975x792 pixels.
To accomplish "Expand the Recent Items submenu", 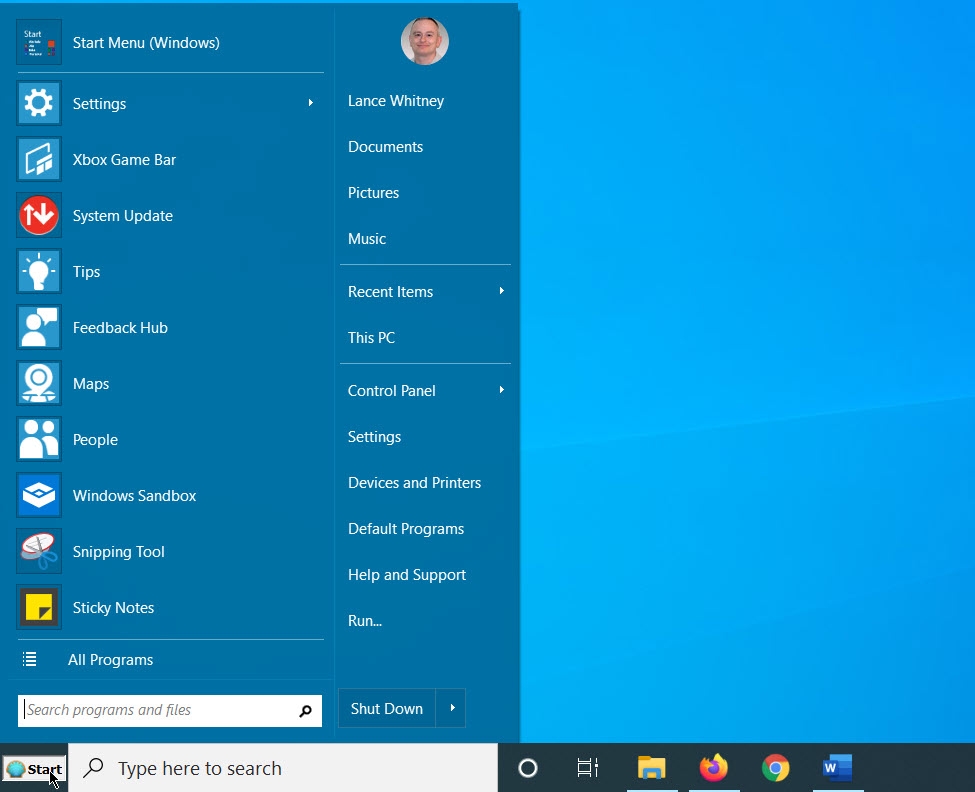I will [501, 291].
